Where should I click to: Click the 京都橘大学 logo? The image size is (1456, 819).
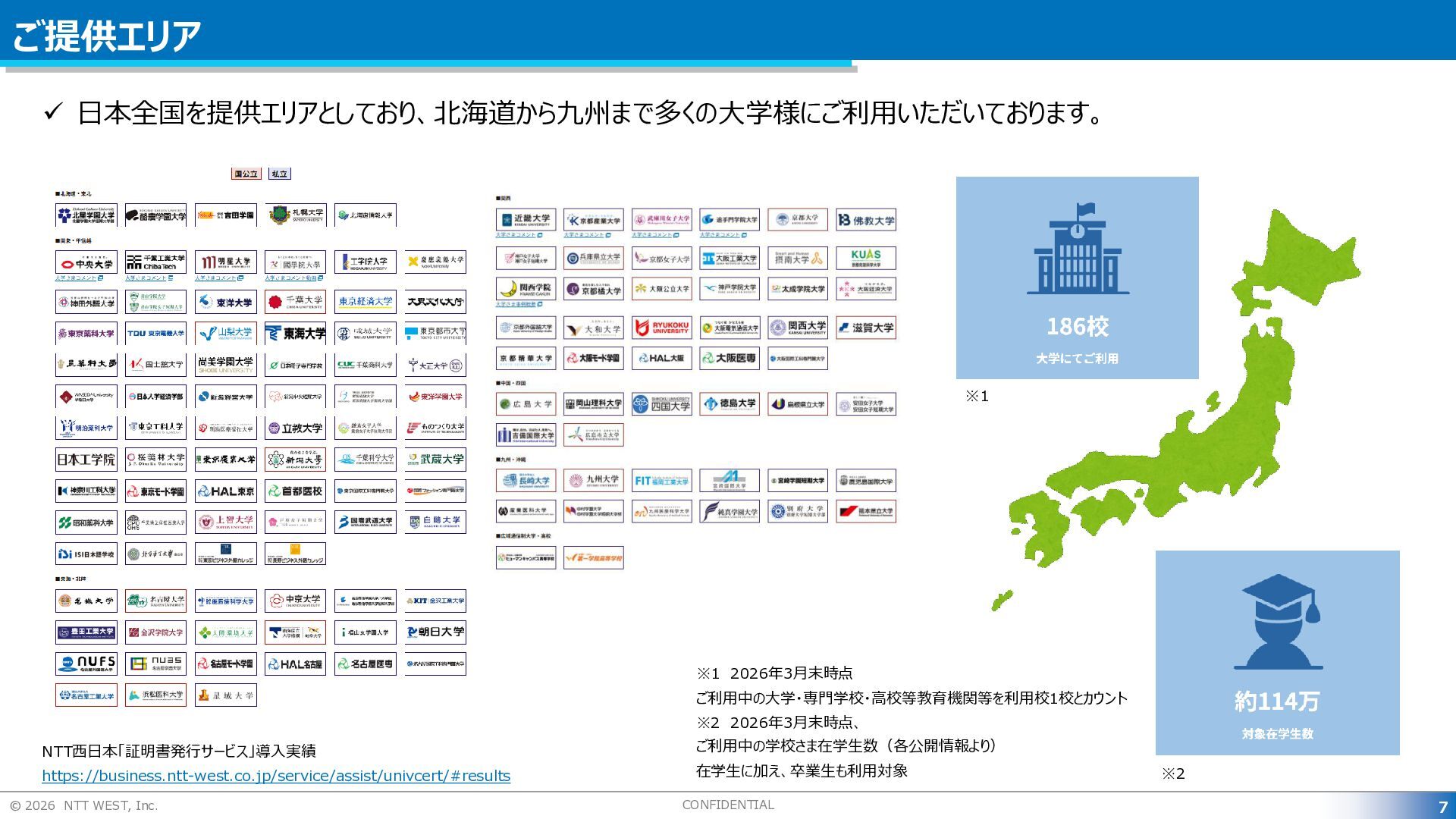click(594, 289)
